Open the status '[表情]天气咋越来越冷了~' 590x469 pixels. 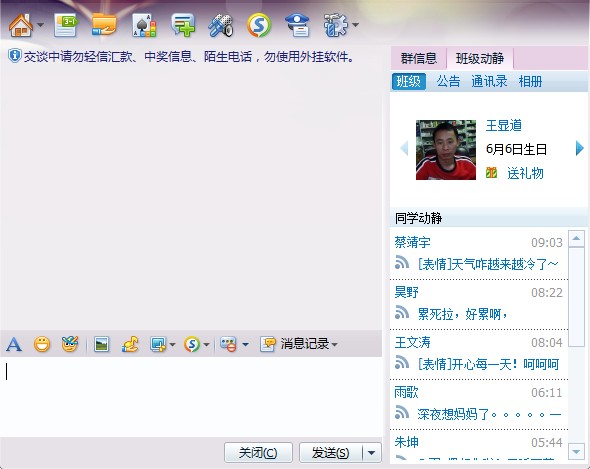point(488,264)
